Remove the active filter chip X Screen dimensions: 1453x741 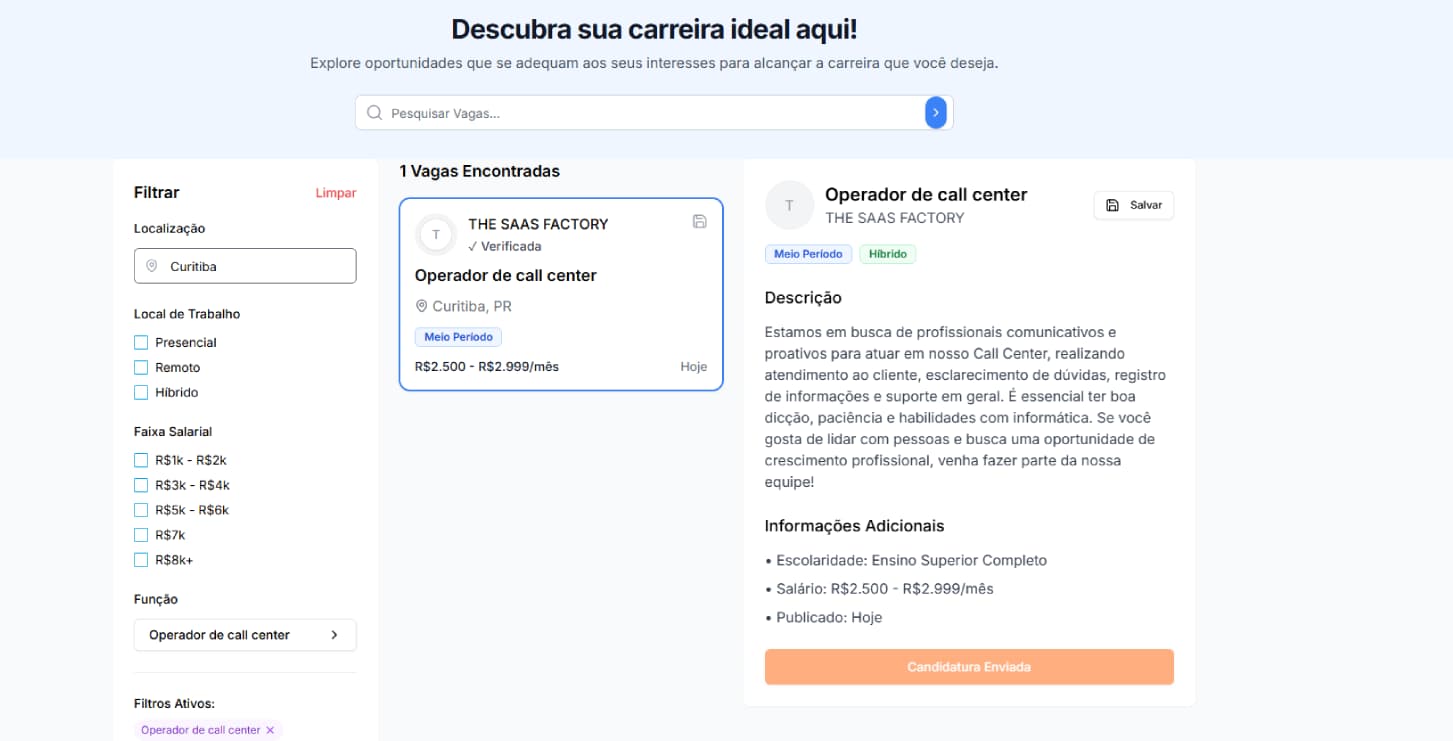tap(270, 730)
